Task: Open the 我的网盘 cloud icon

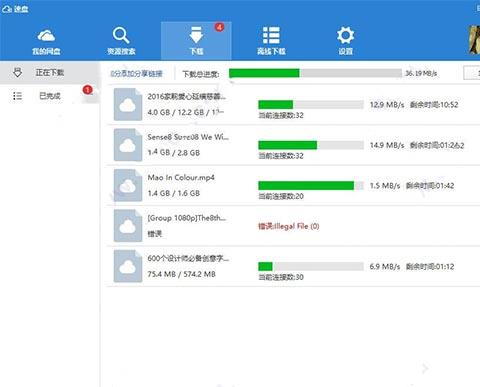Action: tap(46, 35)
